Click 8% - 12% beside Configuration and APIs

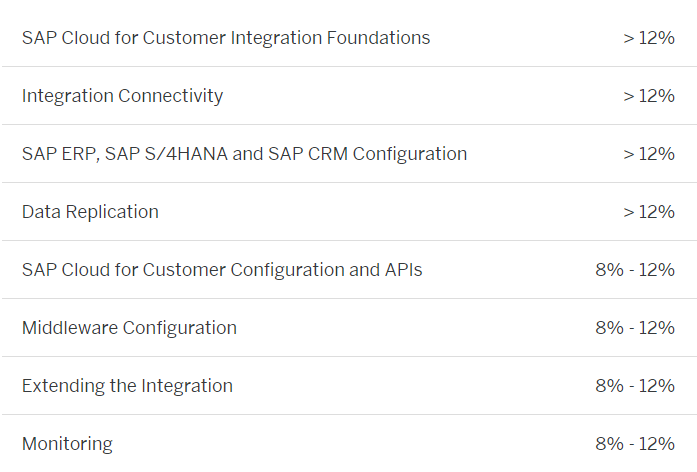(x=635, y=270)
